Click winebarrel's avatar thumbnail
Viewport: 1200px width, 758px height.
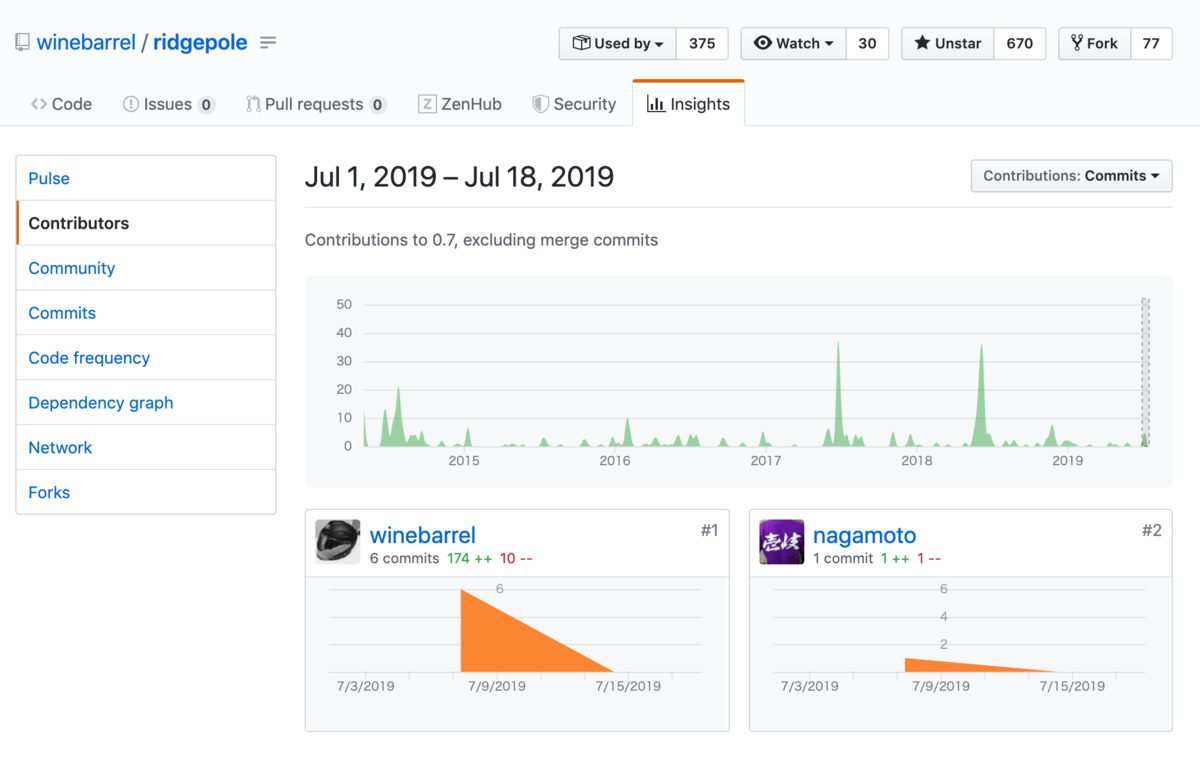pyautogui.click(x=338, y=542)
